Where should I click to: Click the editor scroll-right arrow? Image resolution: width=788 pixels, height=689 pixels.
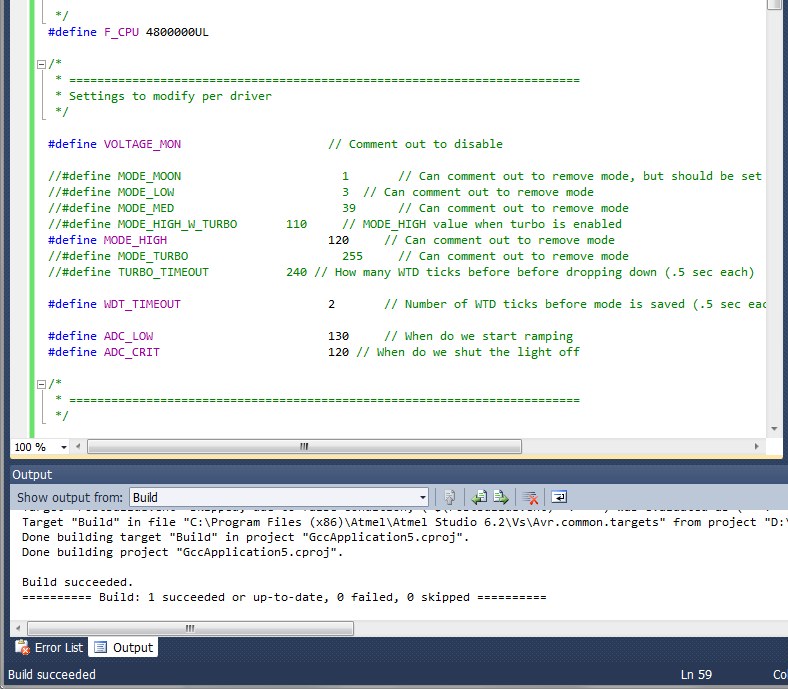click(756, 446)
